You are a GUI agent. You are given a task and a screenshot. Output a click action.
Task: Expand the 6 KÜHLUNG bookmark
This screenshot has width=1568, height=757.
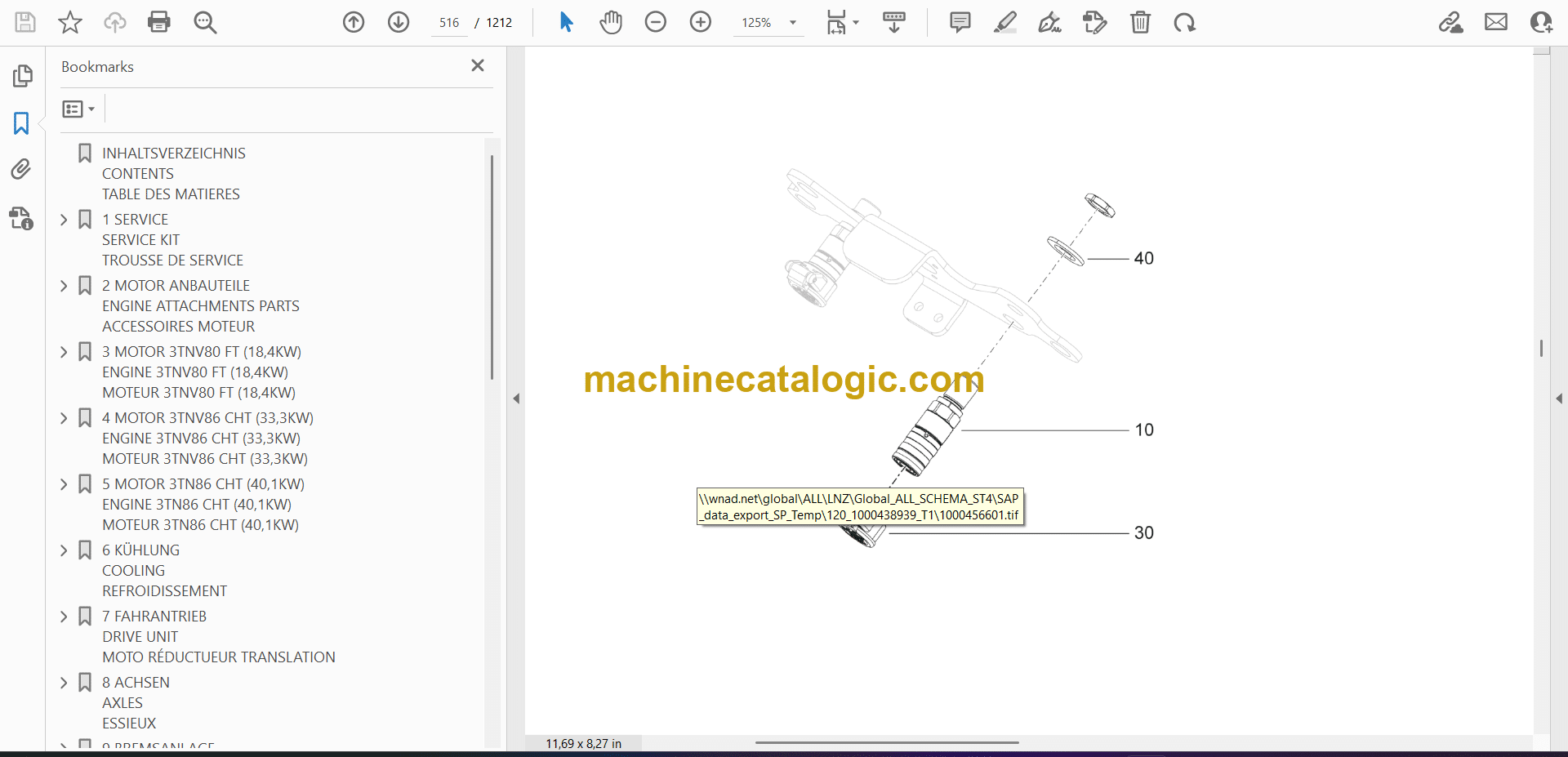[64, 550]
